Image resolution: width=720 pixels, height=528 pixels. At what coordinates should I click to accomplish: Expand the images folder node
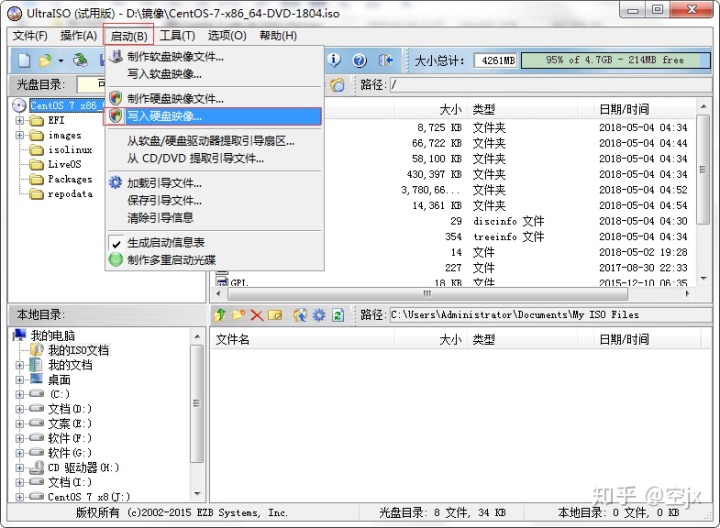pyautogui.click(x=20, y=135)
